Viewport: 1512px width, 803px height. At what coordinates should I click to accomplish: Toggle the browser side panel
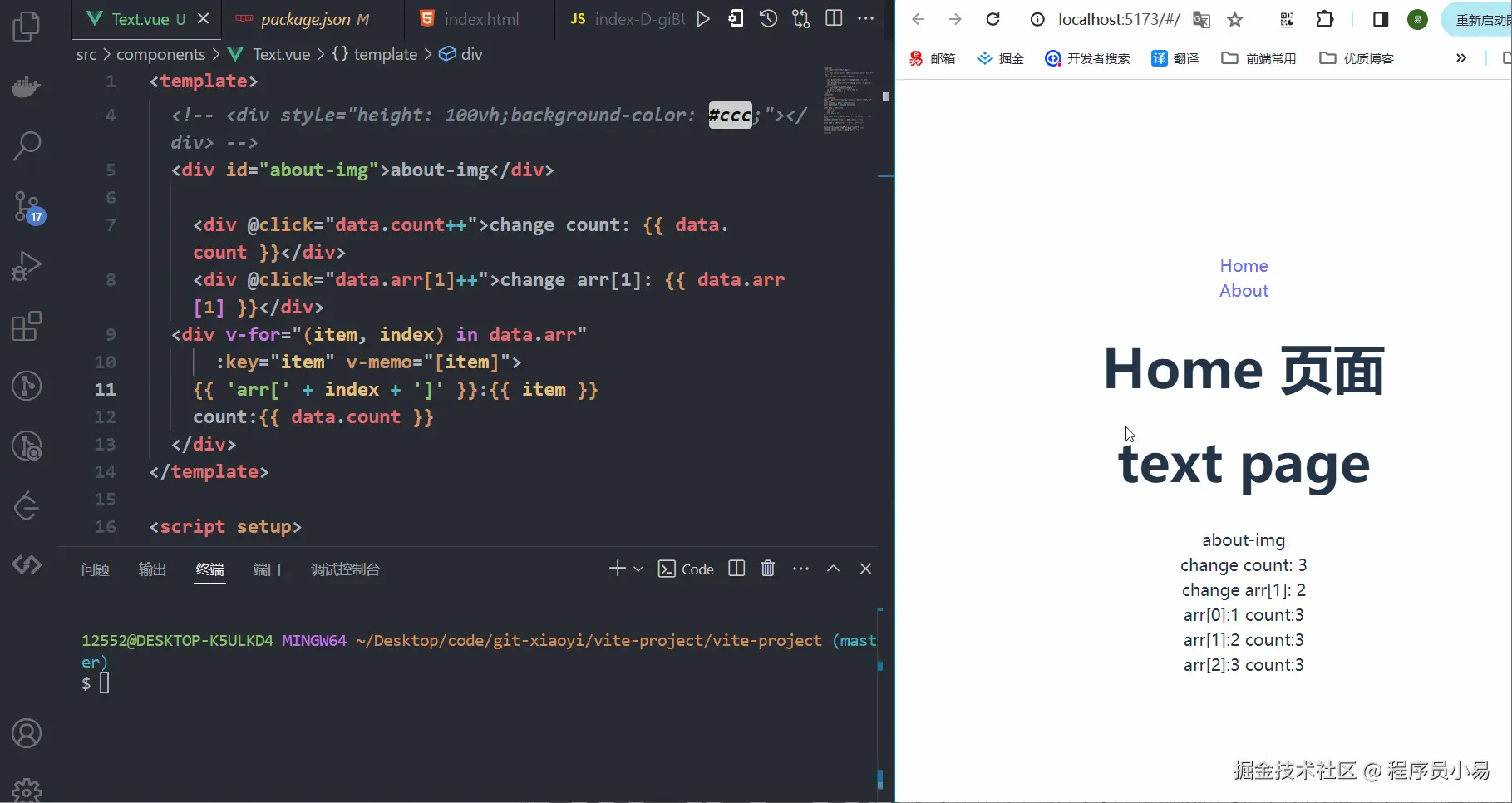click(1381, 19)
